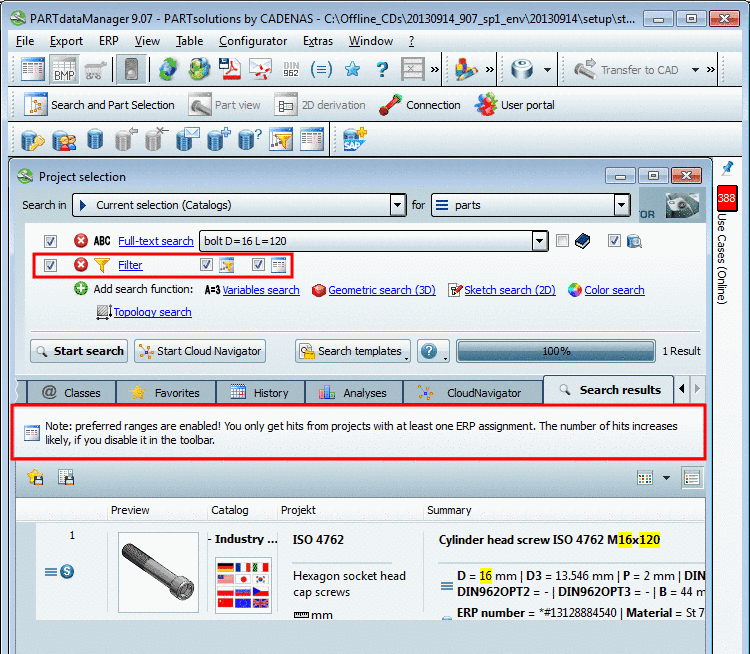
Task: Open the Topology search link
Action: click(x=153, y=312)
